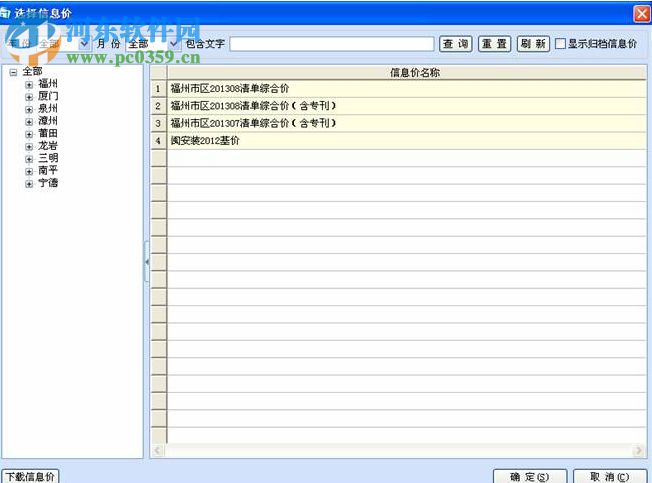Expand the 泉州 tree node
This screenshot has height=483, width=652.
[29, 110]
